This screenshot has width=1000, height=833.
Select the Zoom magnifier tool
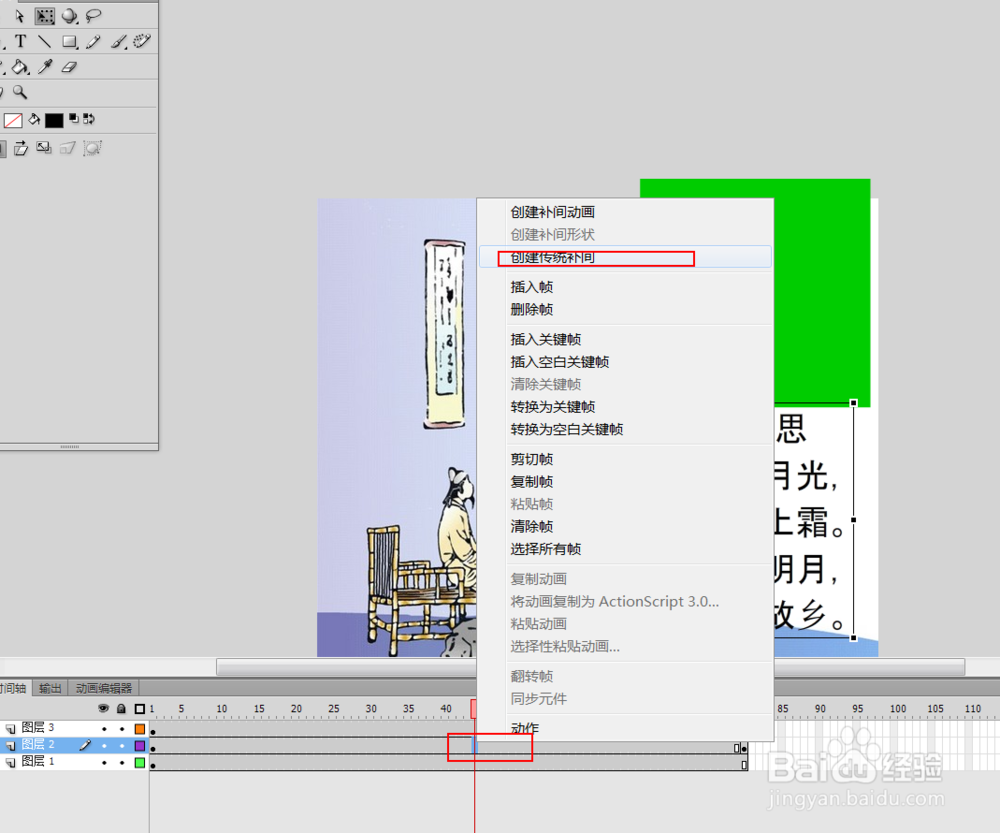pos(20,92)
